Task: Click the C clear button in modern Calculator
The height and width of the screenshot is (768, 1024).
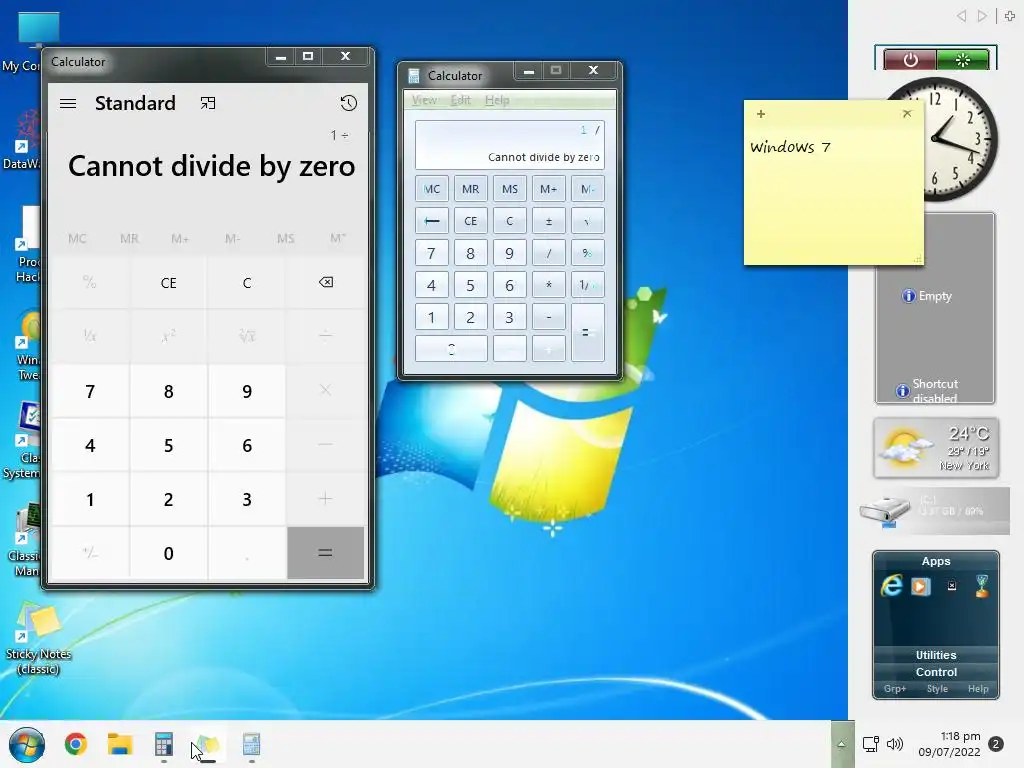Action: pyautogui.click(x=247, y=282)
